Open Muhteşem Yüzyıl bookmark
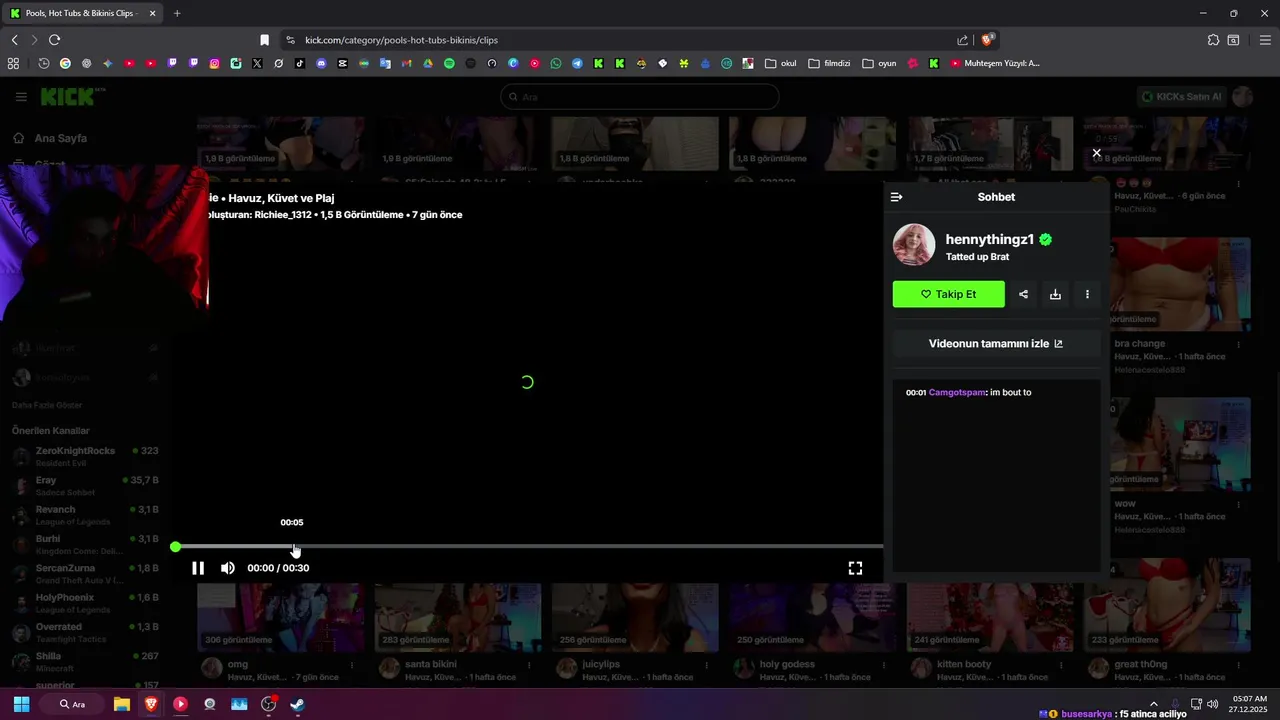Viewport: 1280px width, 720px height. (995, 63)
